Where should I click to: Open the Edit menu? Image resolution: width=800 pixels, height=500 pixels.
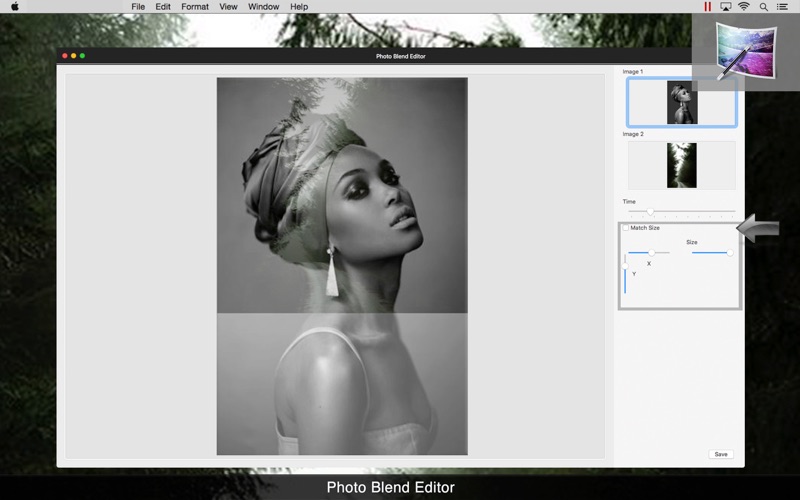pyautogui.click(x=163, y=7)
